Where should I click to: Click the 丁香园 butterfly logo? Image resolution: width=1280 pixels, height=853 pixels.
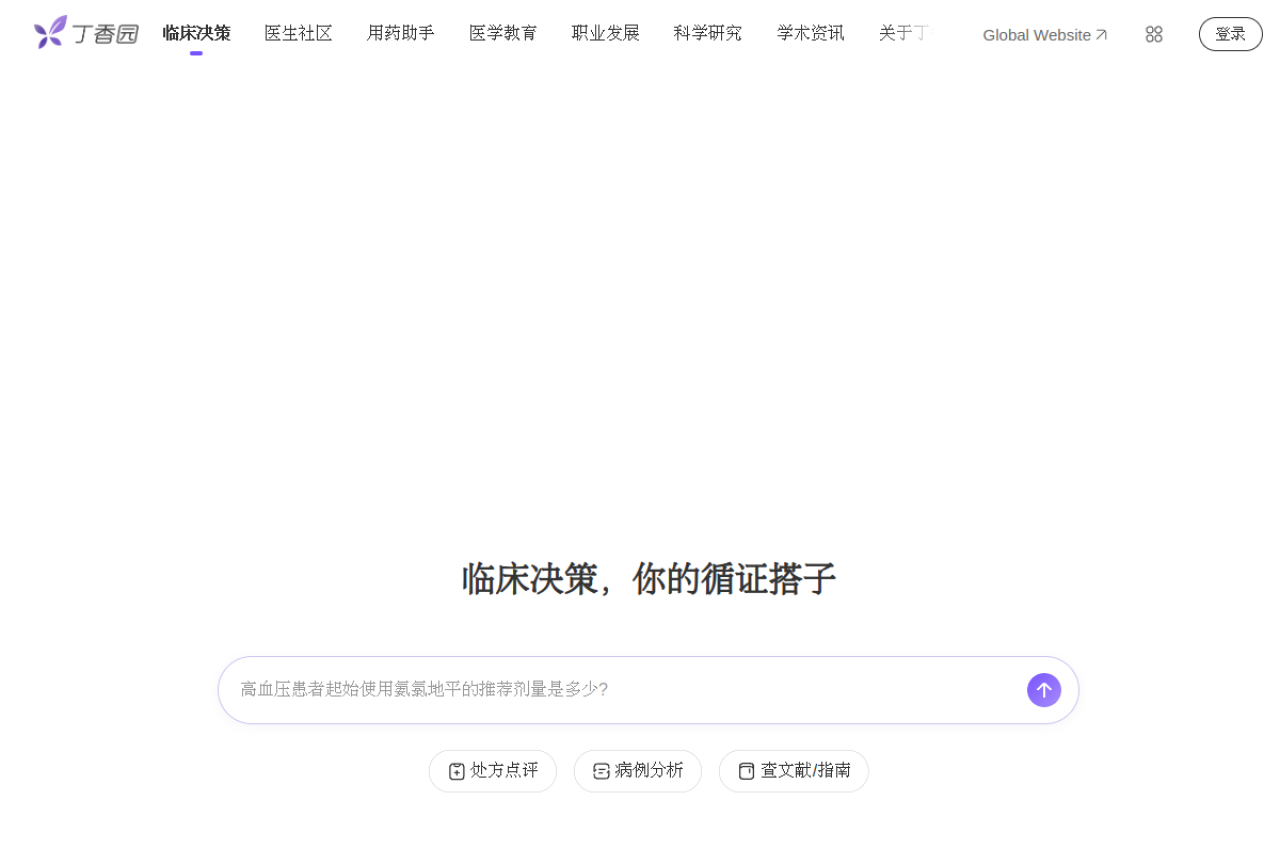[x=86, y=33]
